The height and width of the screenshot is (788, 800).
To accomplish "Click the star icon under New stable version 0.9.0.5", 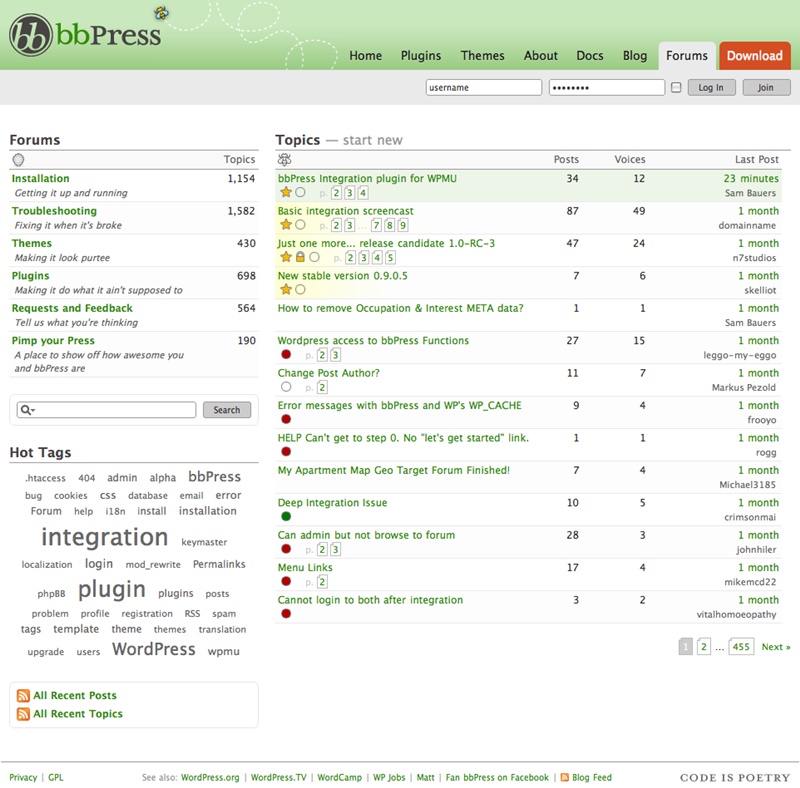I will coord(286,289).
